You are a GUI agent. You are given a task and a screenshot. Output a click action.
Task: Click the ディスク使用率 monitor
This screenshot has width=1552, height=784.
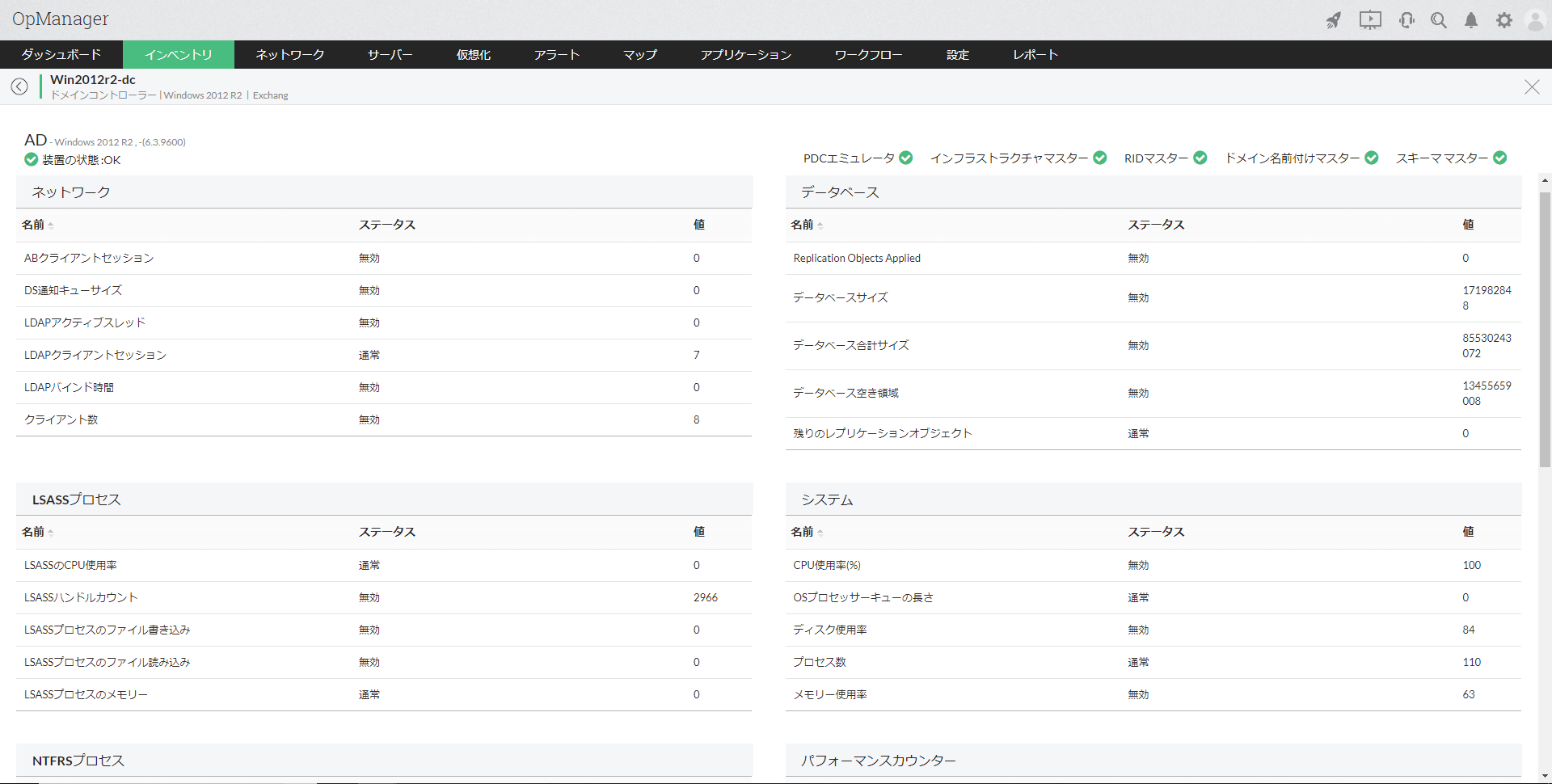click(x=830, y=630)
